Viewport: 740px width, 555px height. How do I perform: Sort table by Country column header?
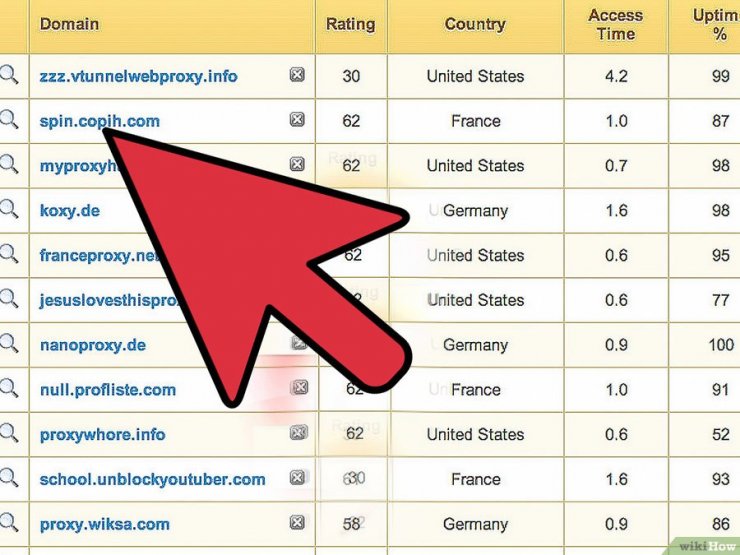(475, 24)
